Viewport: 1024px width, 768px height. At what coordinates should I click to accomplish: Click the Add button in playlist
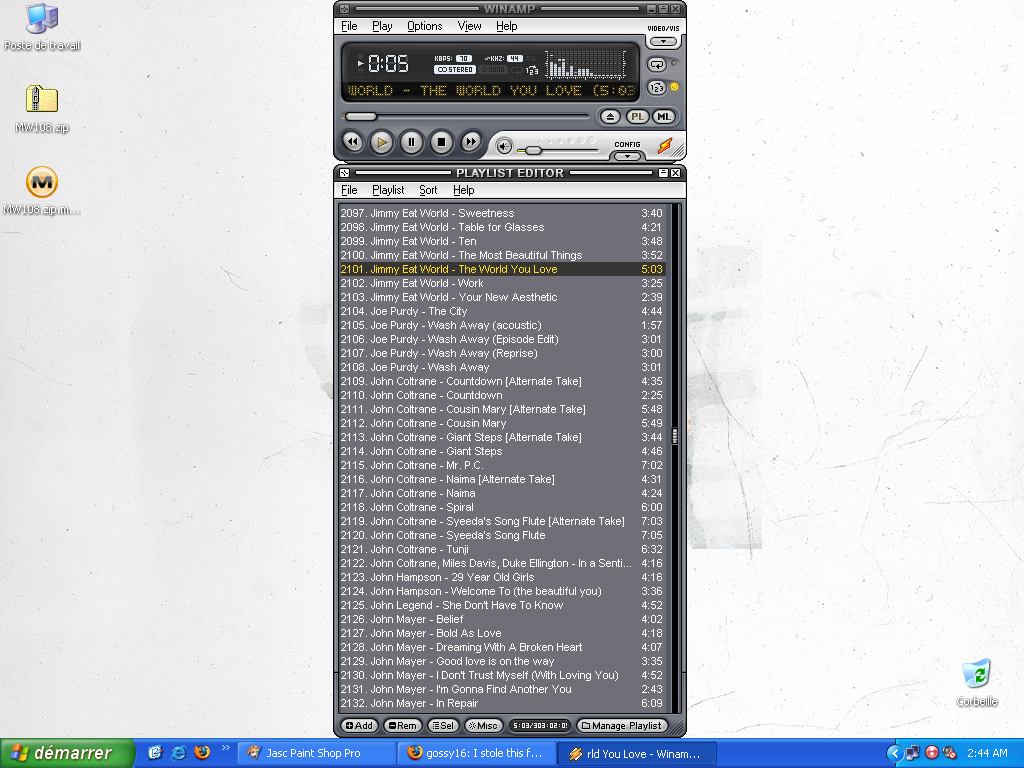pos(359,726)
